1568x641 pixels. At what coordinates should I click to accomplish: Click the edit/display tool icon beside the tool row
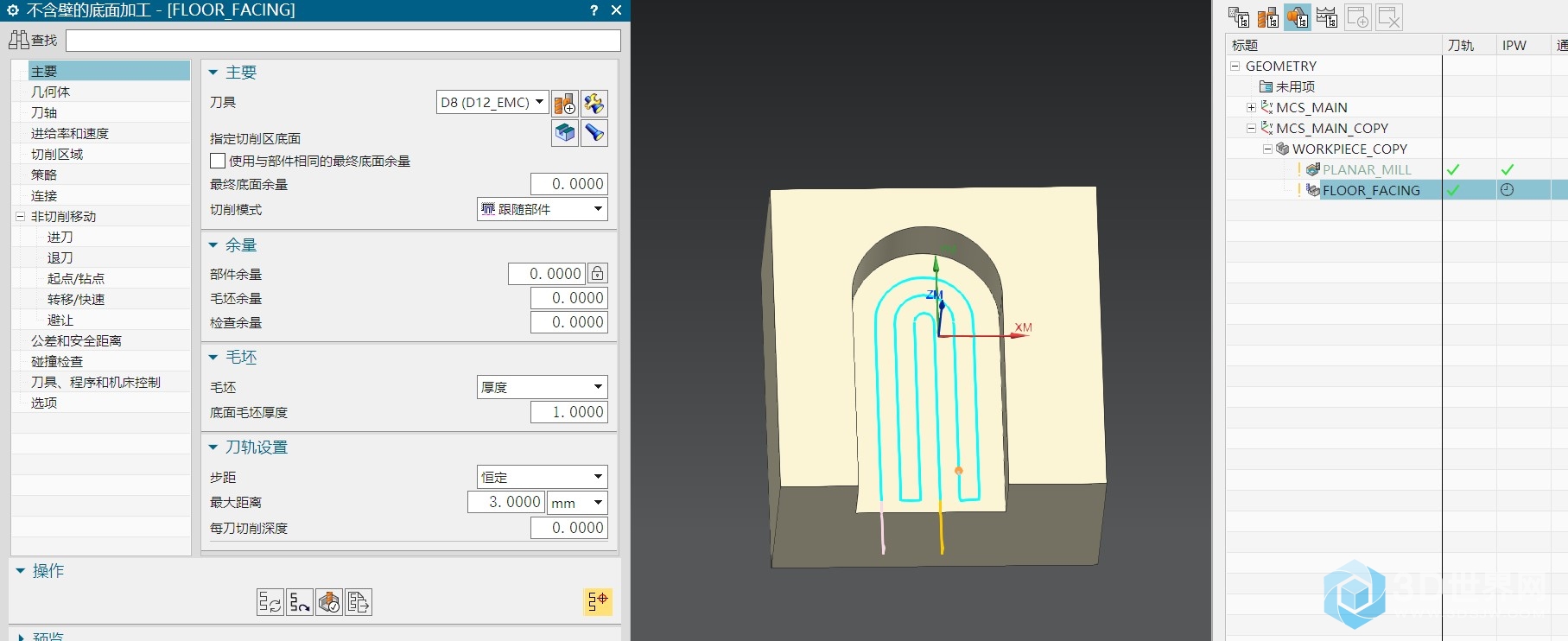[x=594, y=104]
